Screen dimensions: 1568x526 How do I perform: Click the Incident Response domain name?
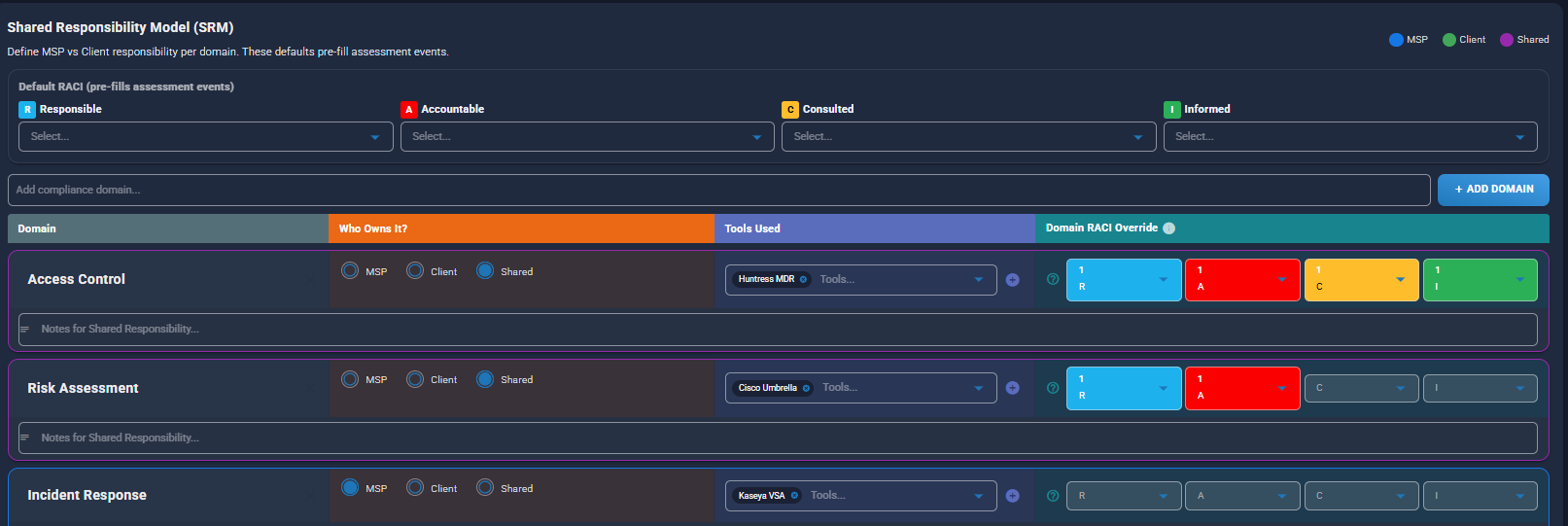(87, 495)
